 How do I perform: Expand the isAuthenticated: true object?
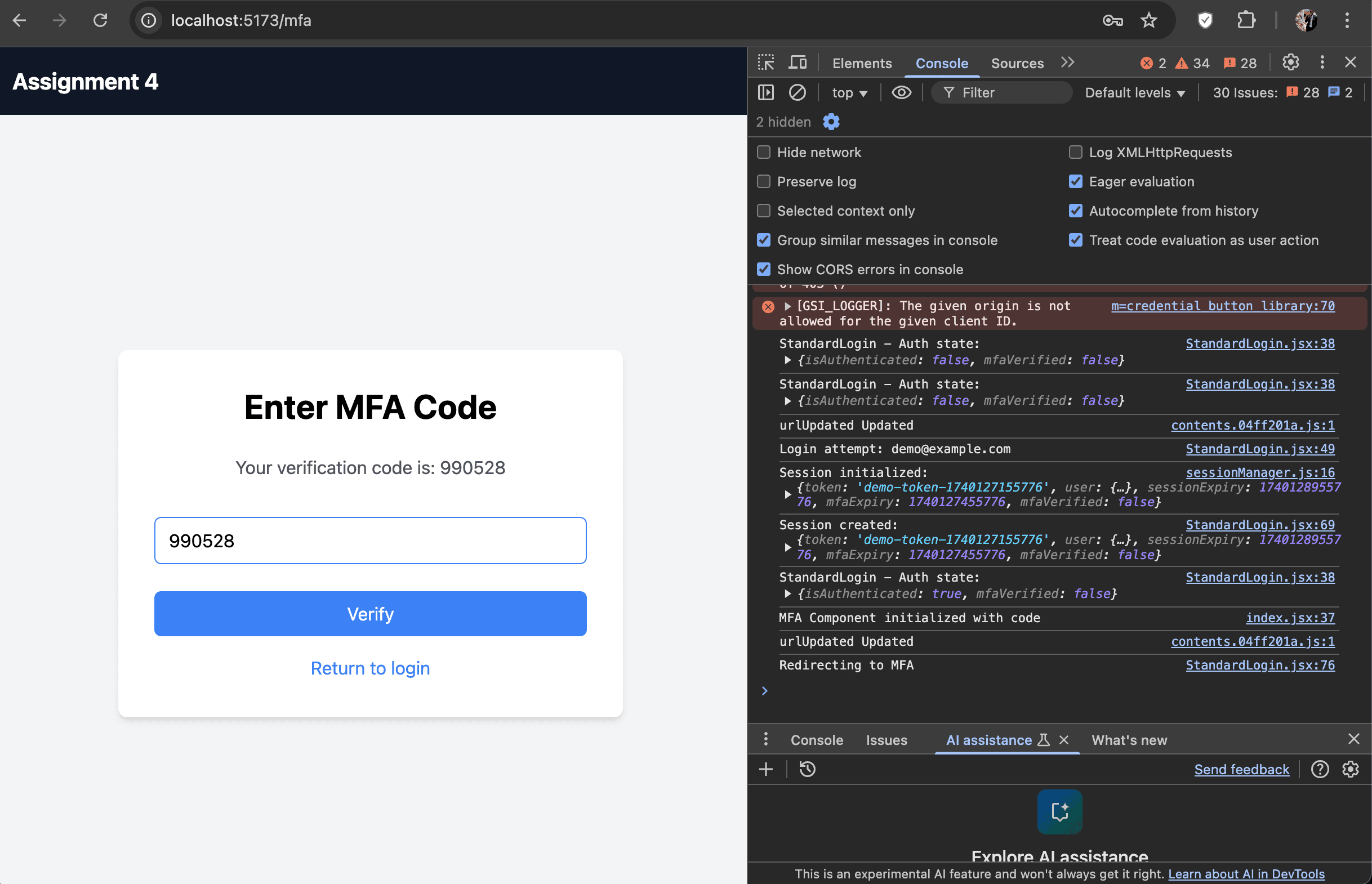coord(787,594)
